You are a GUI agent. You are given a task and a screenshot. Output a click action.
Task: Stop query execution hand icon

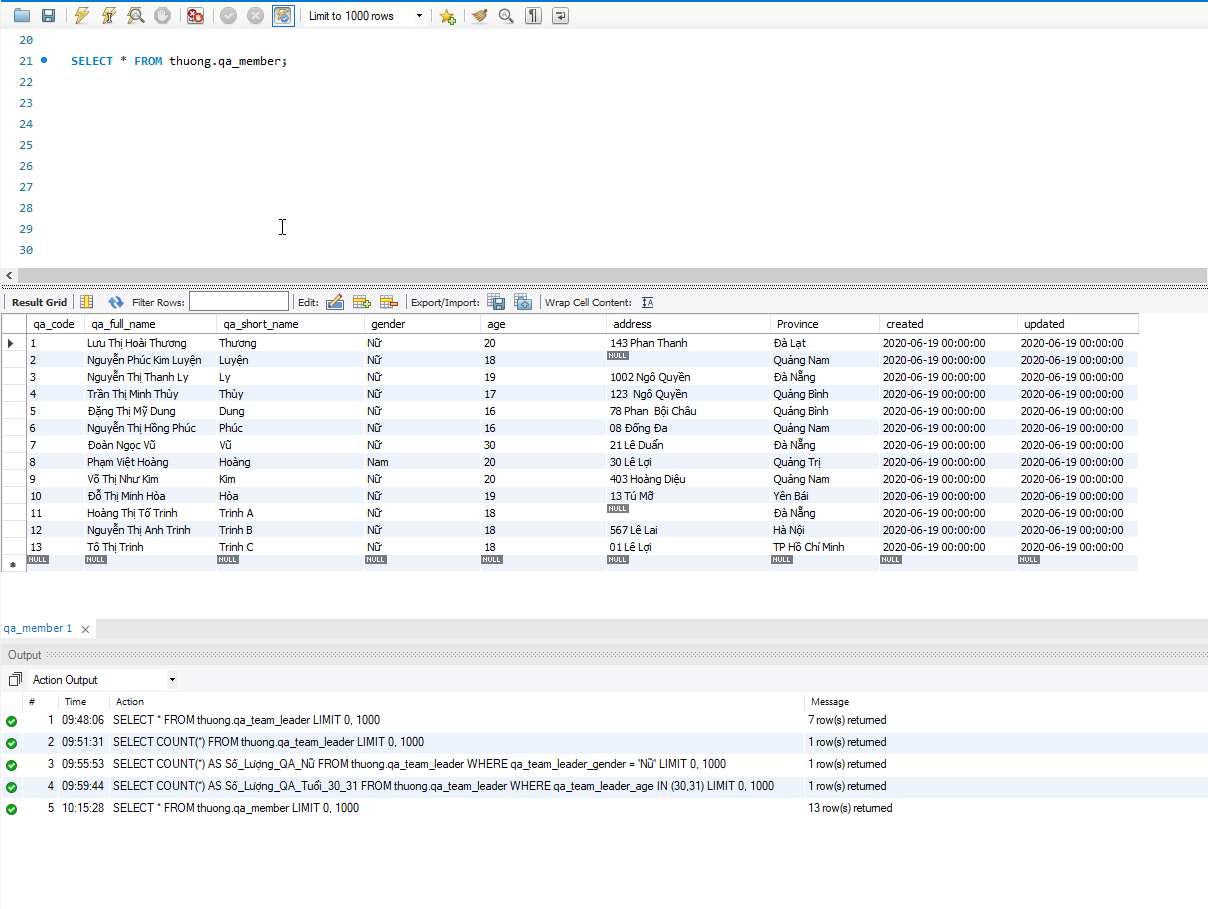[x=162, y=16]
